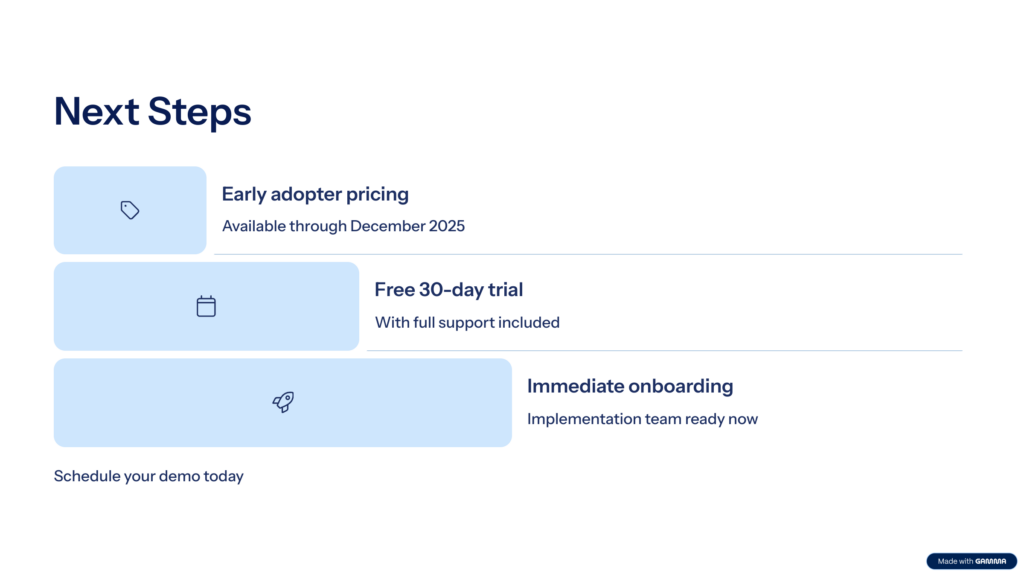Select the "Implementation team ready now" text
This screenshot has width=1024, height=576.
(642, 419)
